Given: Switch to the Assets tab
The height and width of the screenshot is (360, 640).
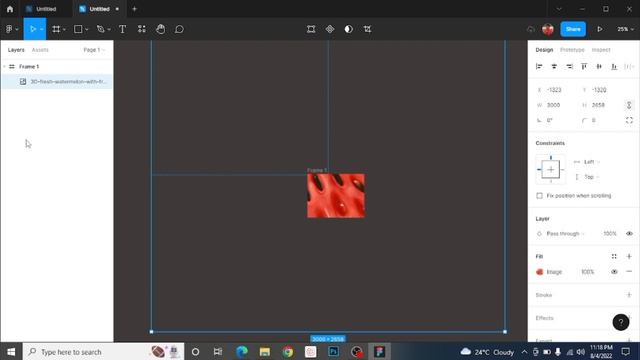Looking at the screenshot, I should [x=40, y=50].
